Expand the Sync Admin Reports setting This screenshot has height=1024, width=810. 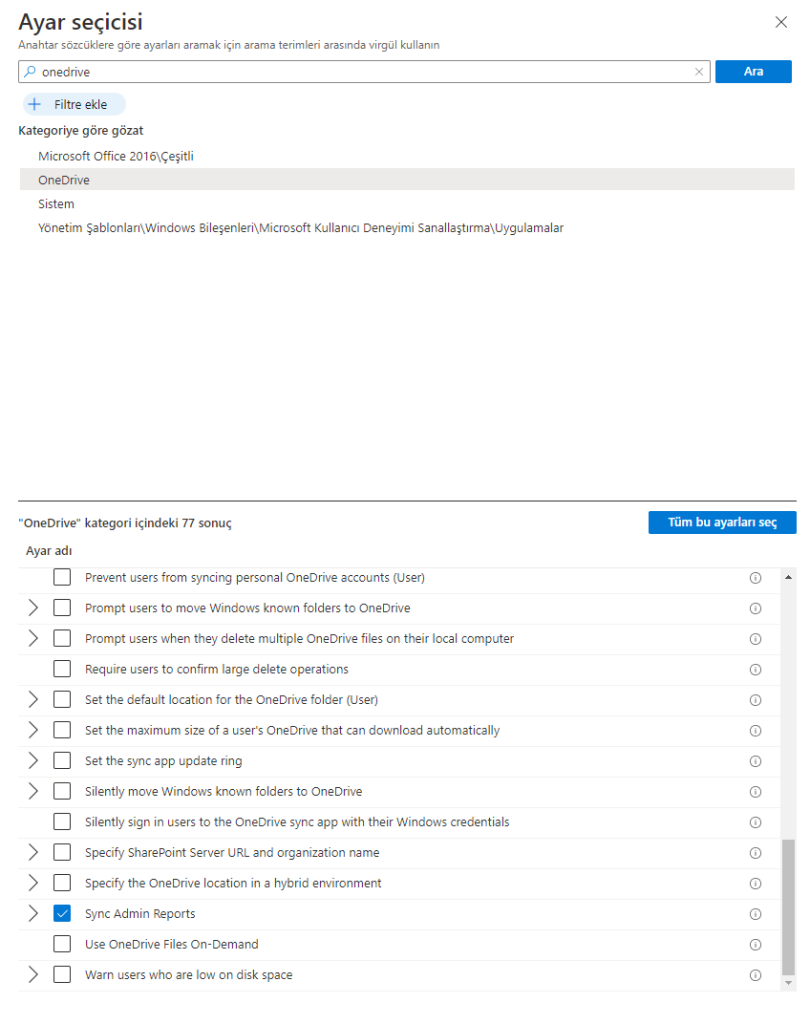33,914
